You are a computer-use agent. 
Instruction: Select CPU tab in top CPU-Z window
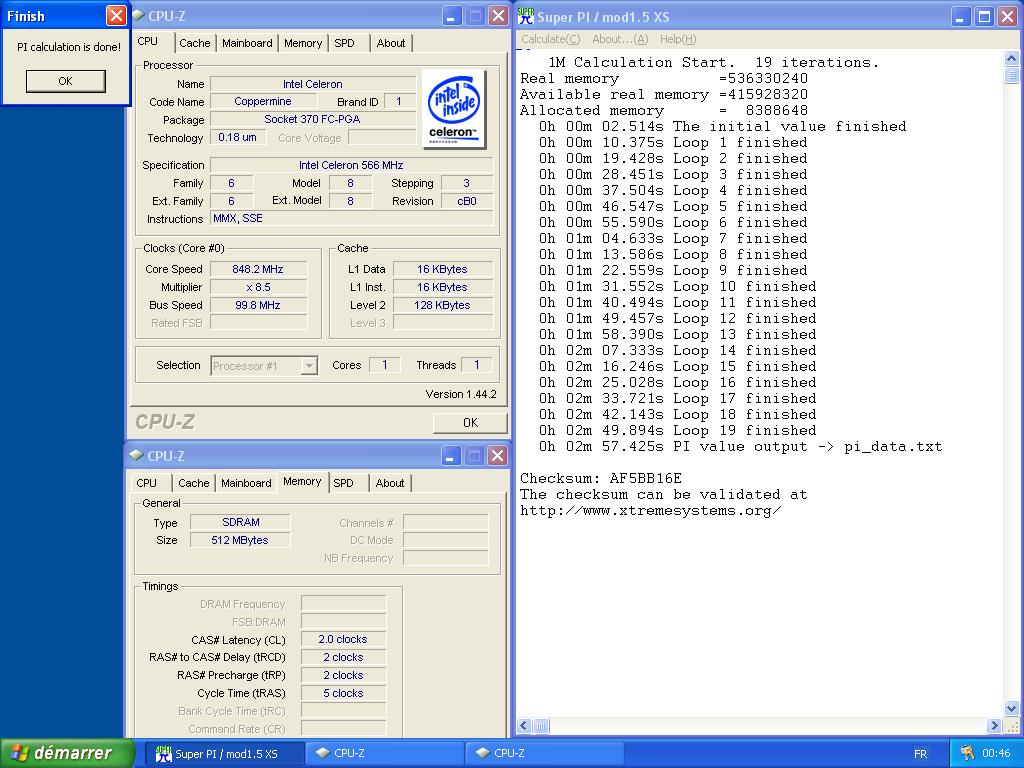(148, 41)
